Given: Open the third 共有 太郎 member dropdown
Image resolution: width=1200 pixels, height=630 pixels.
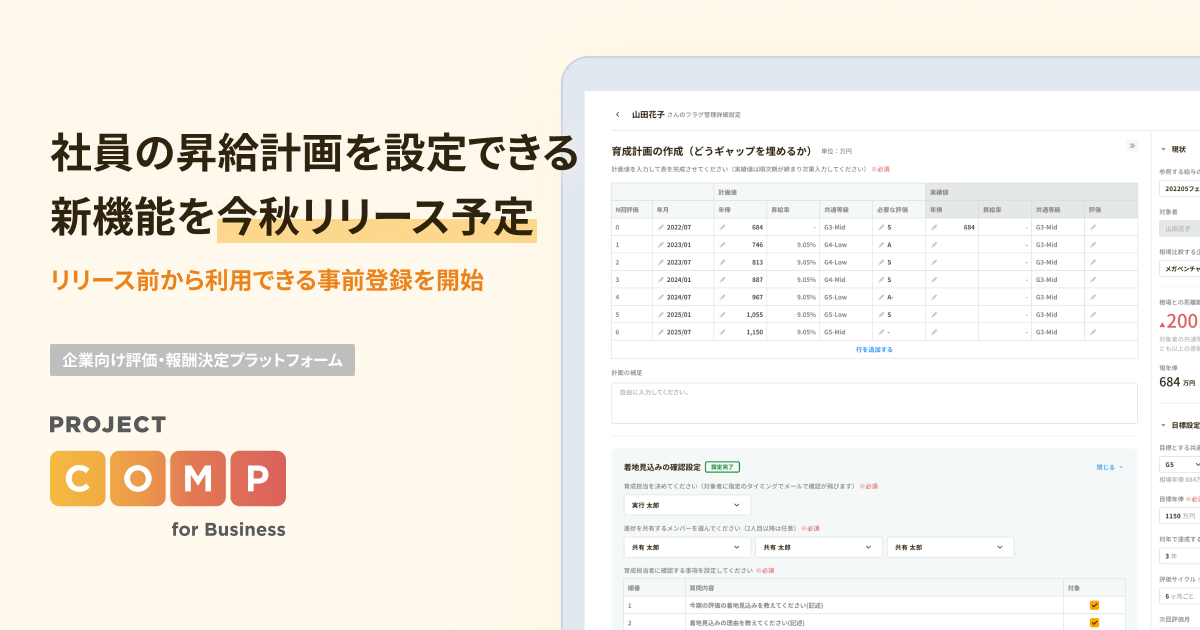Looking at the screenshot, I should [x=949, y=547].
